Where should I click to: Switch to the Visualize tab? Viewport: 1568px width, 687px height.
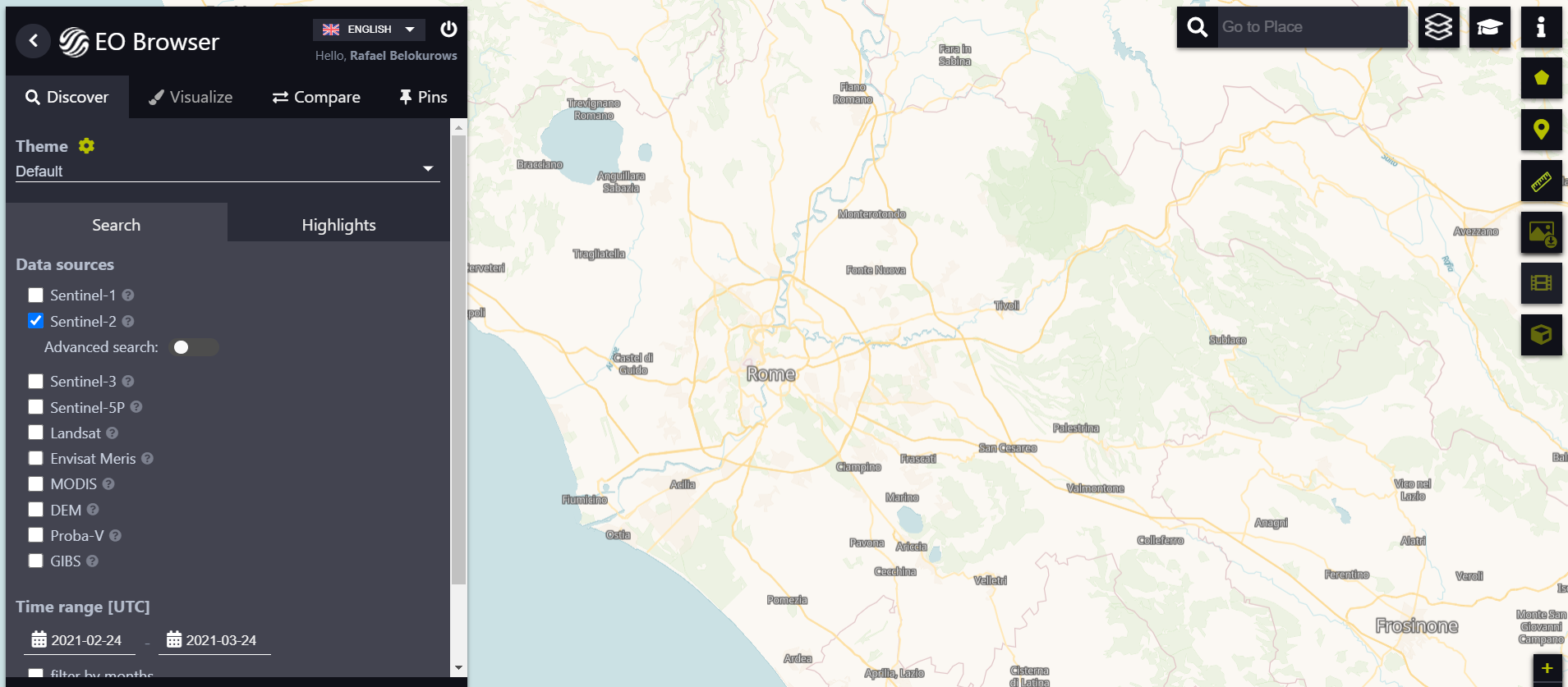191,97
